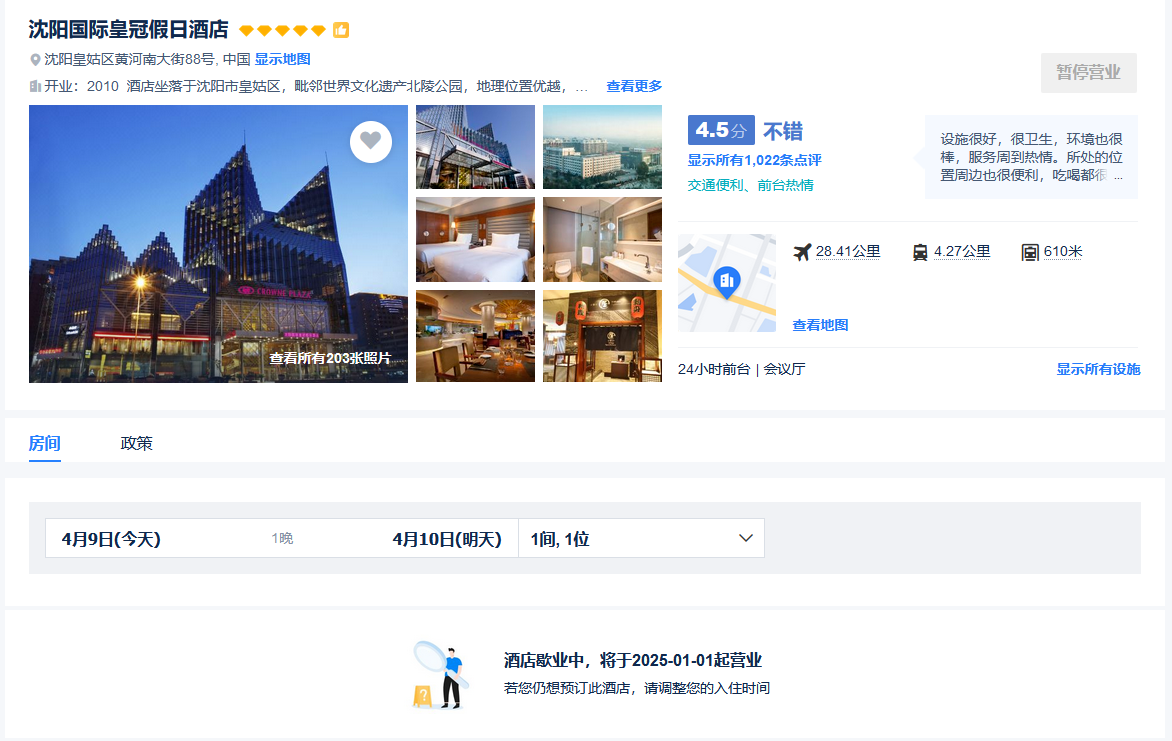The width and height of the screenshot is (1172, 741).
Task: Click the heart favorite icon on main photo
Action: [371, 141]
